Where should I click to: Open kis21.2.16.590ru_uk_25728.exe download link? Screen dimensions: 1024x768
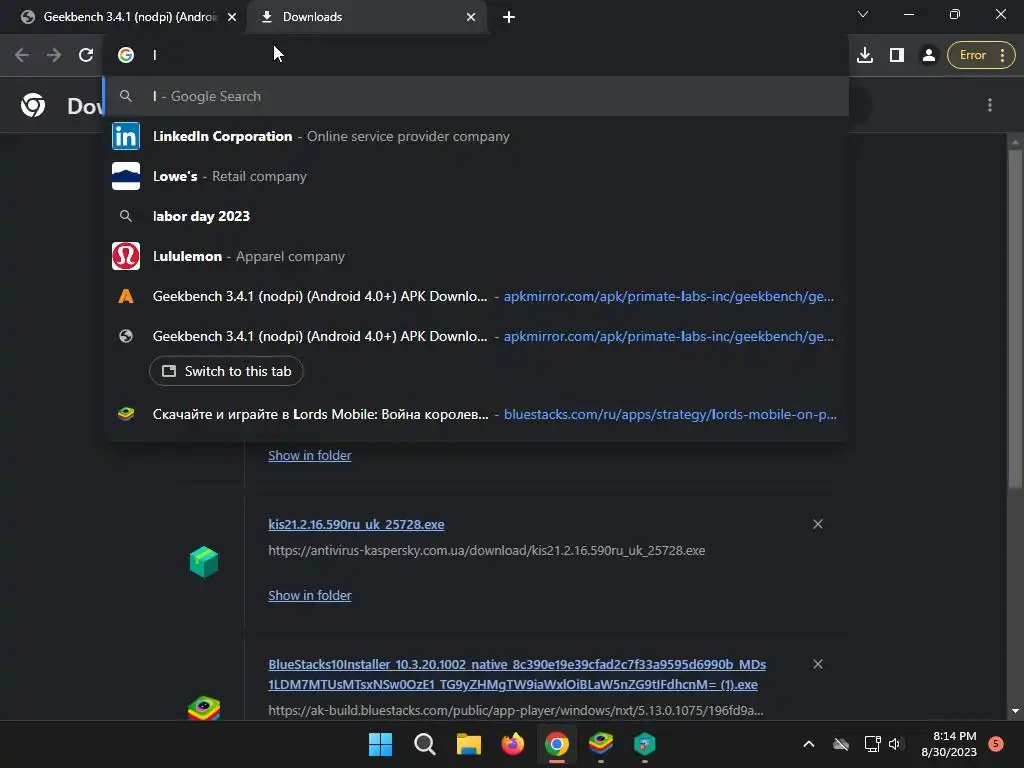[x=356, y=524]
